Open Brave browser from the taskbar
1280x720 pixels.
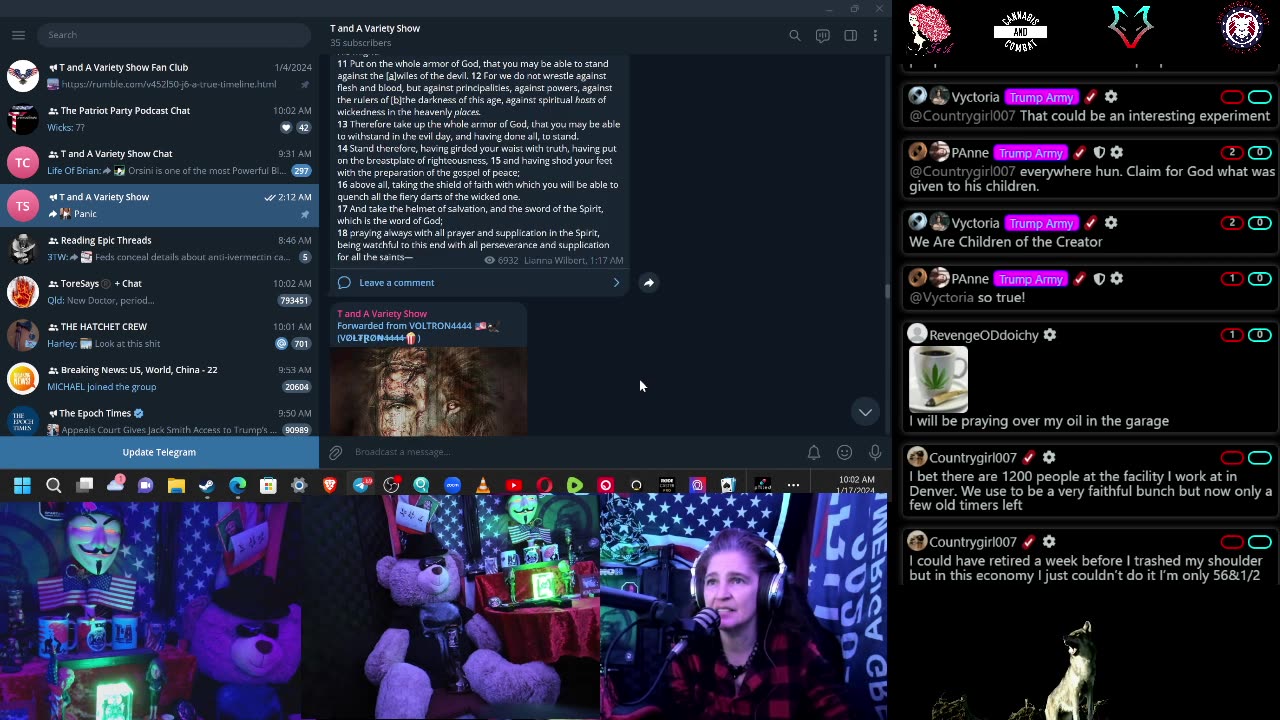(329, 485)
